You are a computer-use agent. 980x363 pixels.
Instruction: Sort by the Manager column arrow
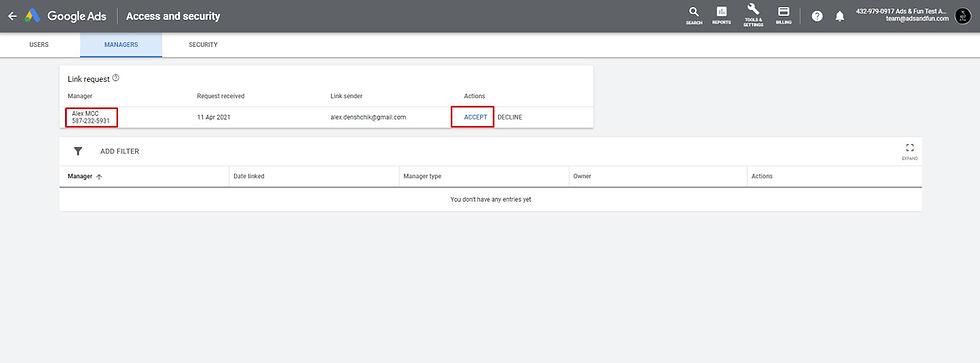click(x=99, y=177)
